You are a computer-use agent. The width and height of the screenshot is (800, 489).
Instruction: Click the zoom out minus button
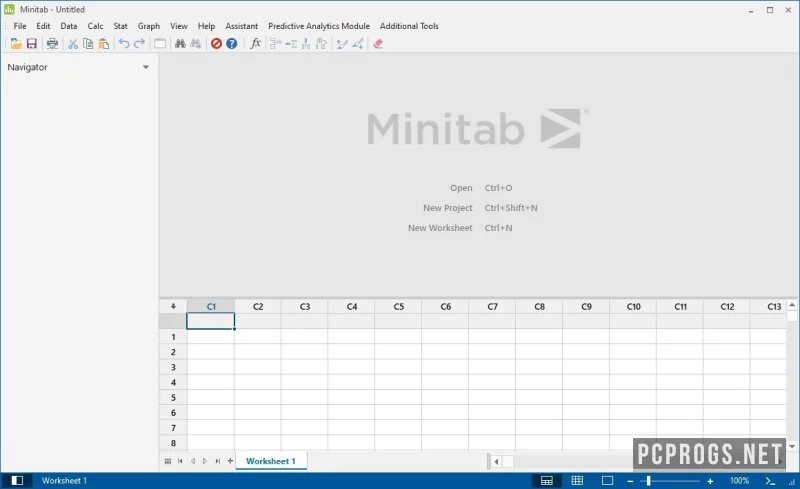(x=630, y=481)
